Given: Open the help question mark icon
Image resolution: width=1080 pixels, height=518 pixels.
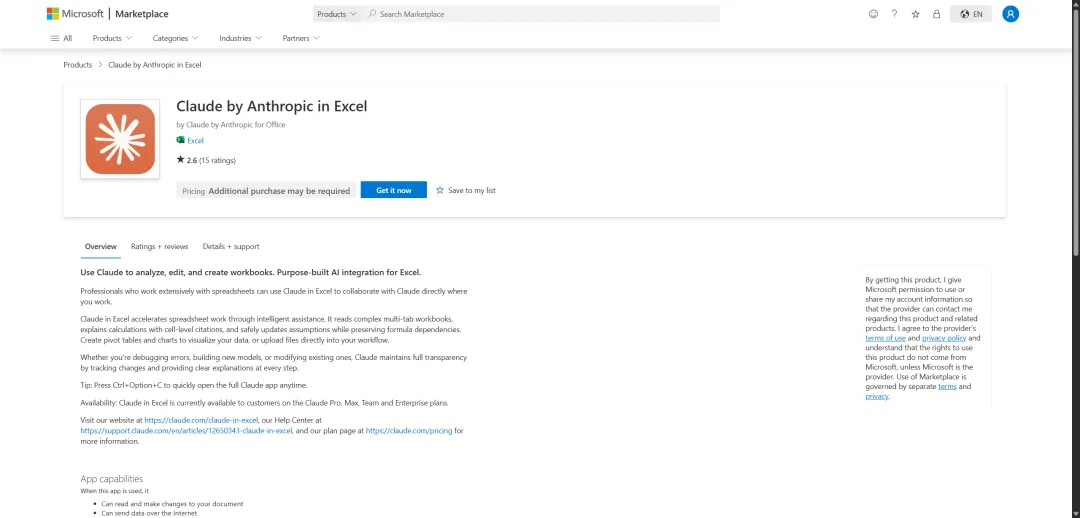Looking at the screenshot, I should coord(894,14).
